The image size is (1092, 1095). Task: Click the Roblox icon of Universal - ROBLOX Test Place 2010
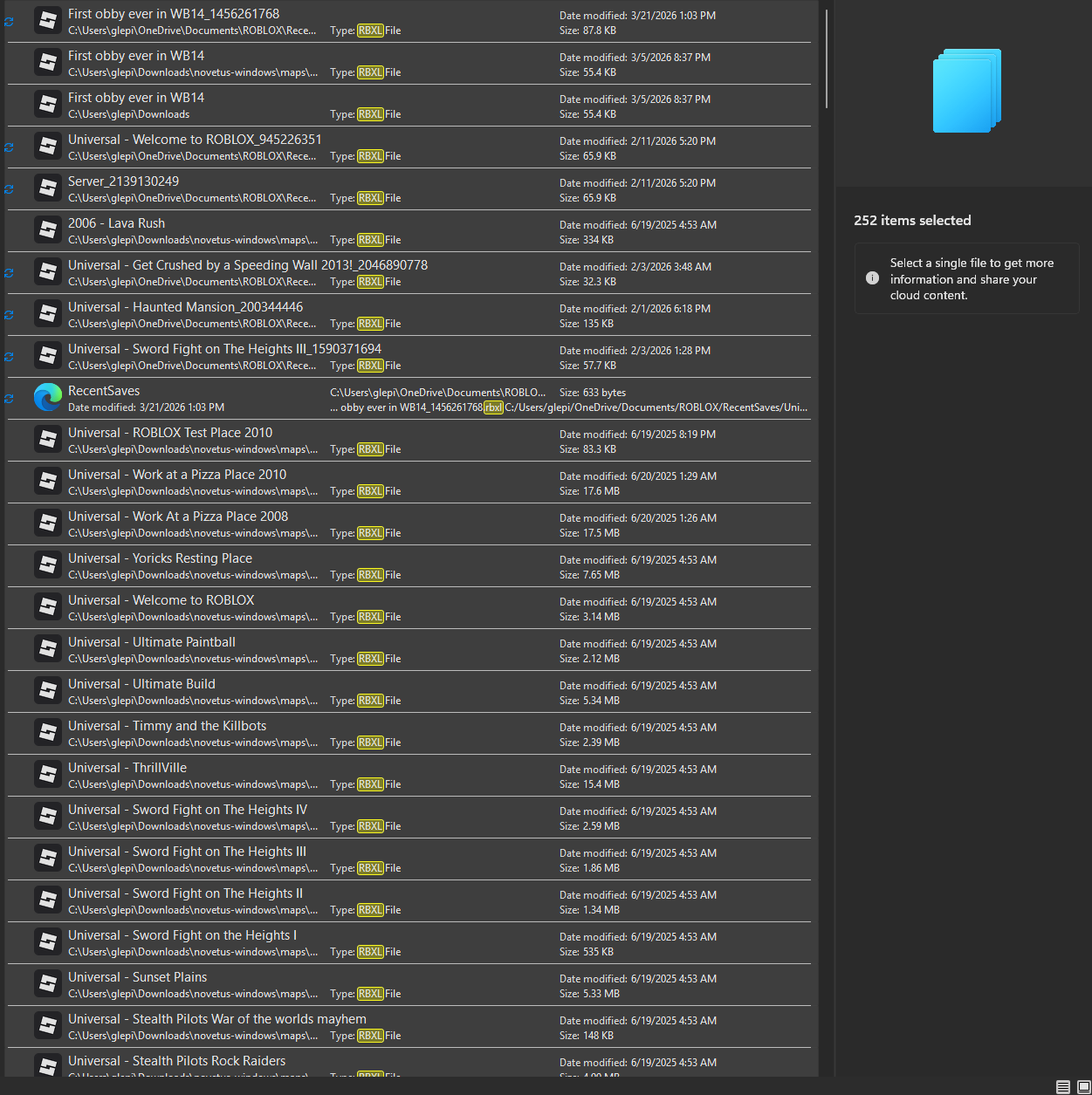(48, 440)
